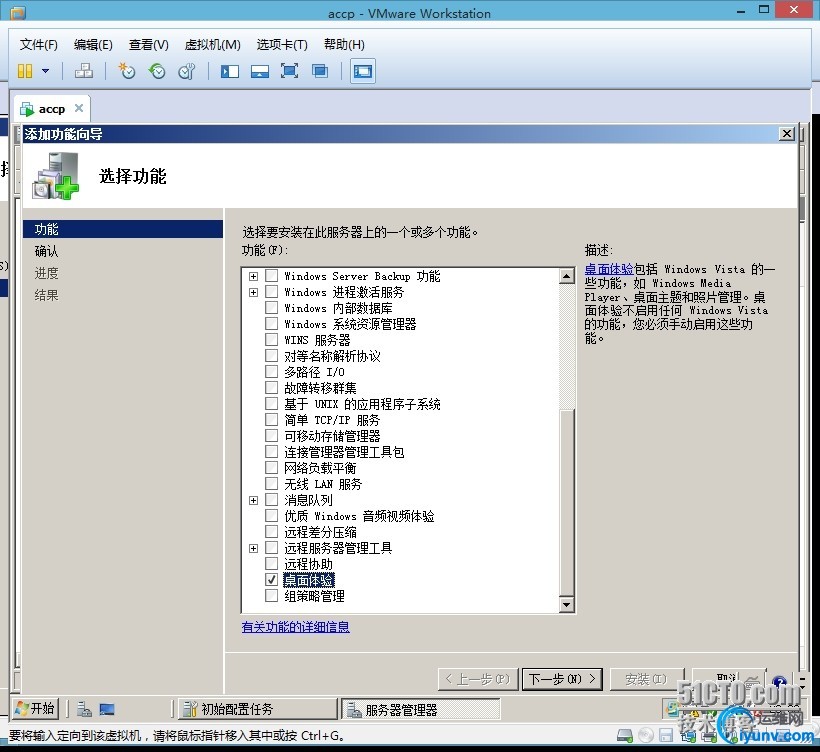Click the 无线 LAN 服务 feature label
Viewport: 820px width, 752px height.
pos(323,484)
